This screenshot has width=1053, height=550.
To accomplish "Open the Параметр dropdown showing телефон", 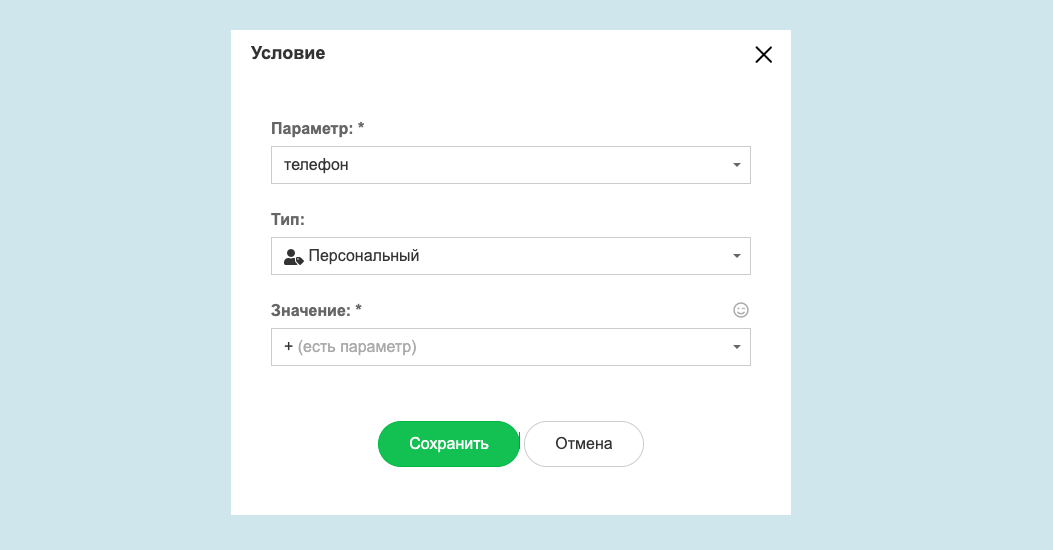I will click(x=510, y=165).
